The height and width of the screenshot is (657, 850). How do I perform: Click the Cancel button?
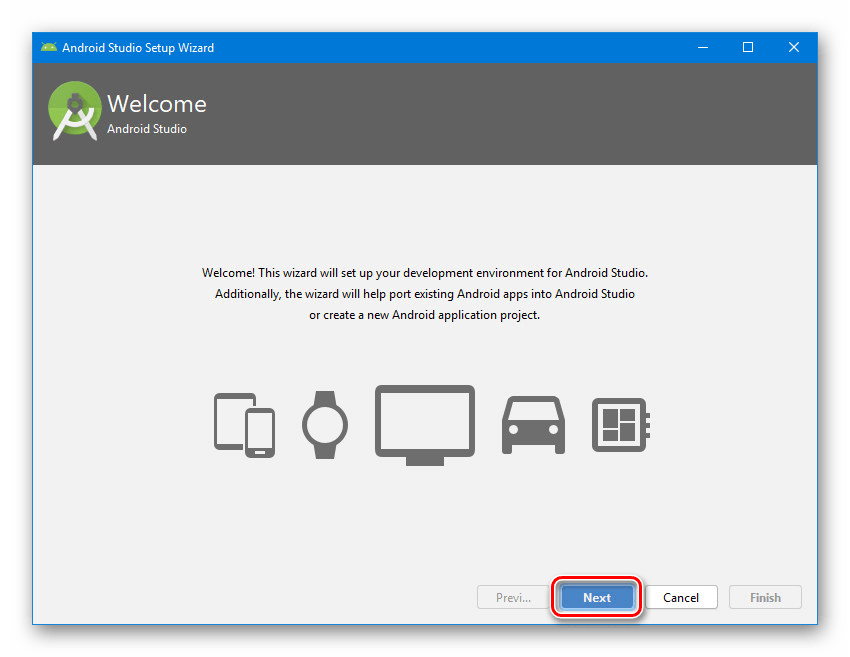[x=681, y=597]
